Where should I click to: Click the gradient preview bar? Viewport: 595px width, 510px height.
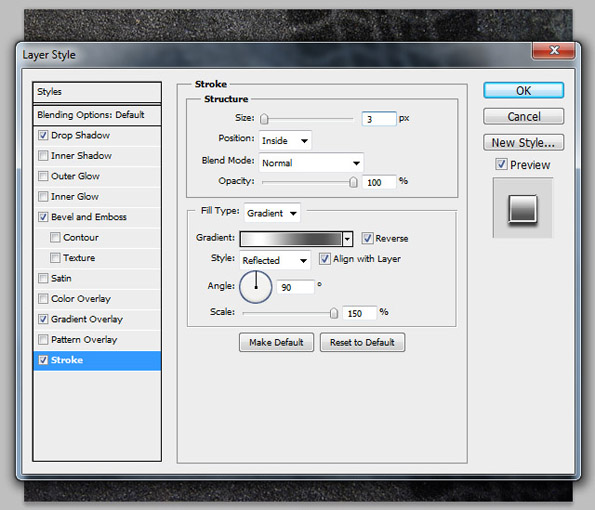[x=291, y=239]
